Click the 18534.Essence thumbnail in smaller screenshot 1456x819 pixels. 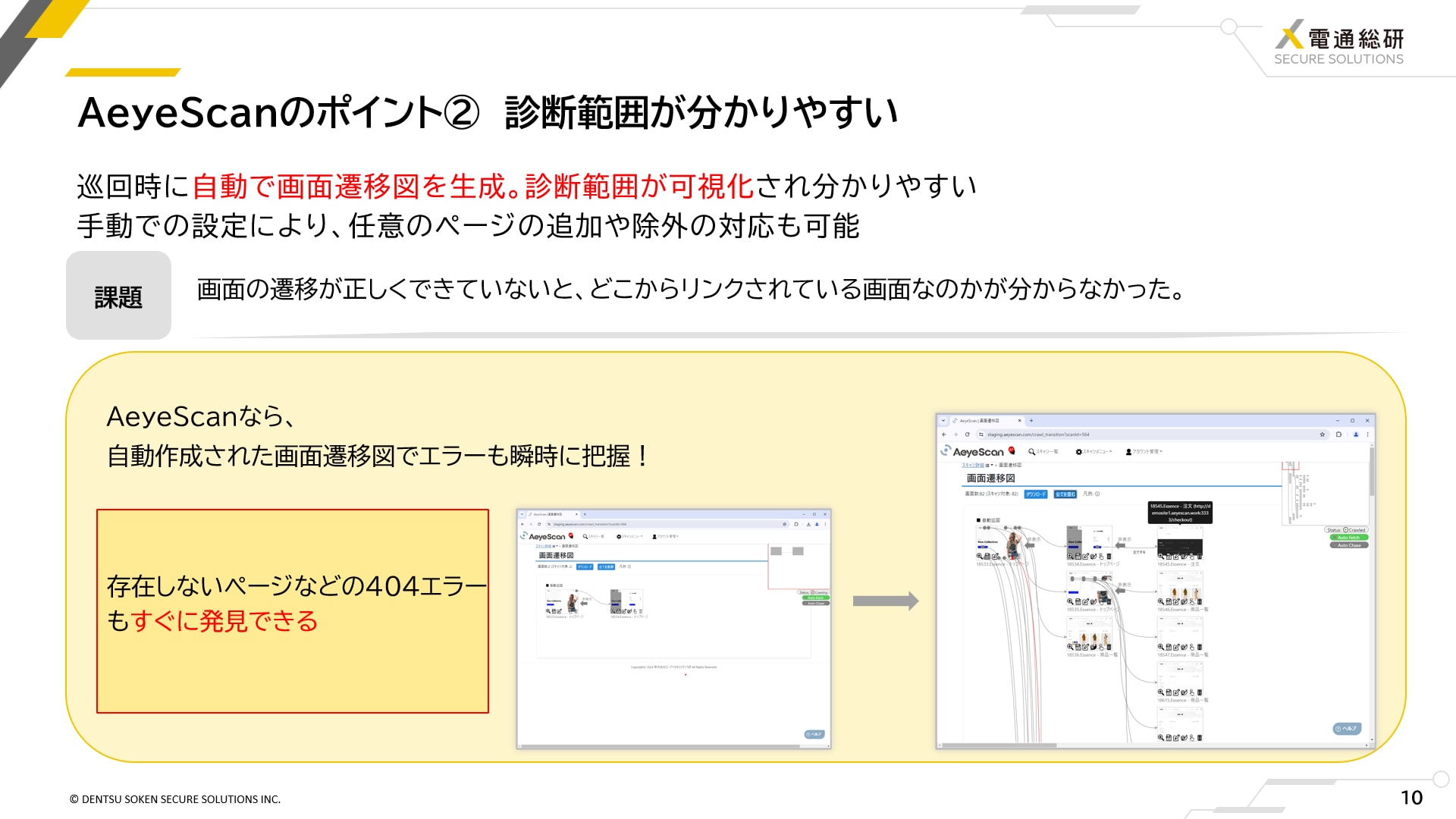[x=626, y=601]
